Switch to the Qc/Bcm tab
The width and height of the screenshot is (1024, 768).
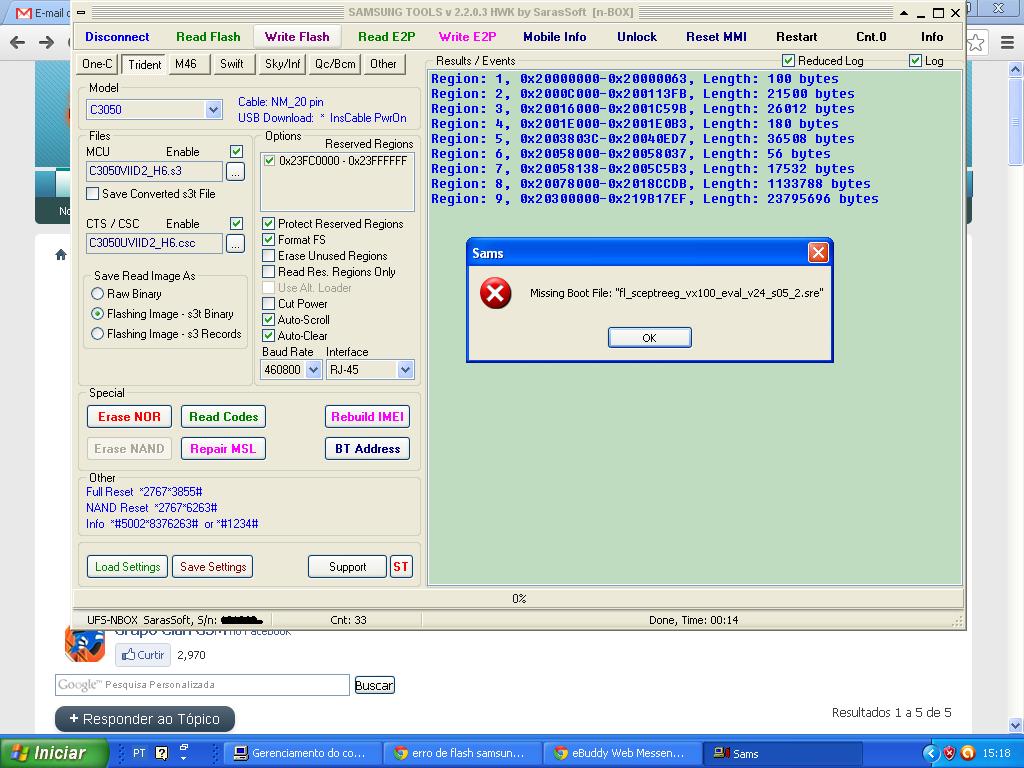tap(335, 64)
